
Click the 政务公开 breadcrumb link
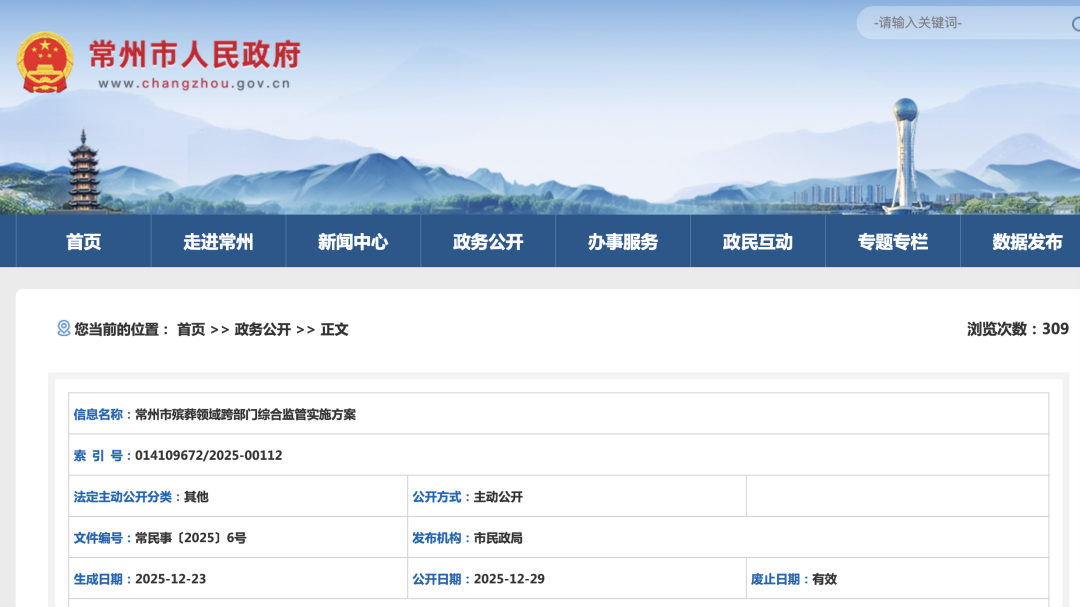pos(263,329)
